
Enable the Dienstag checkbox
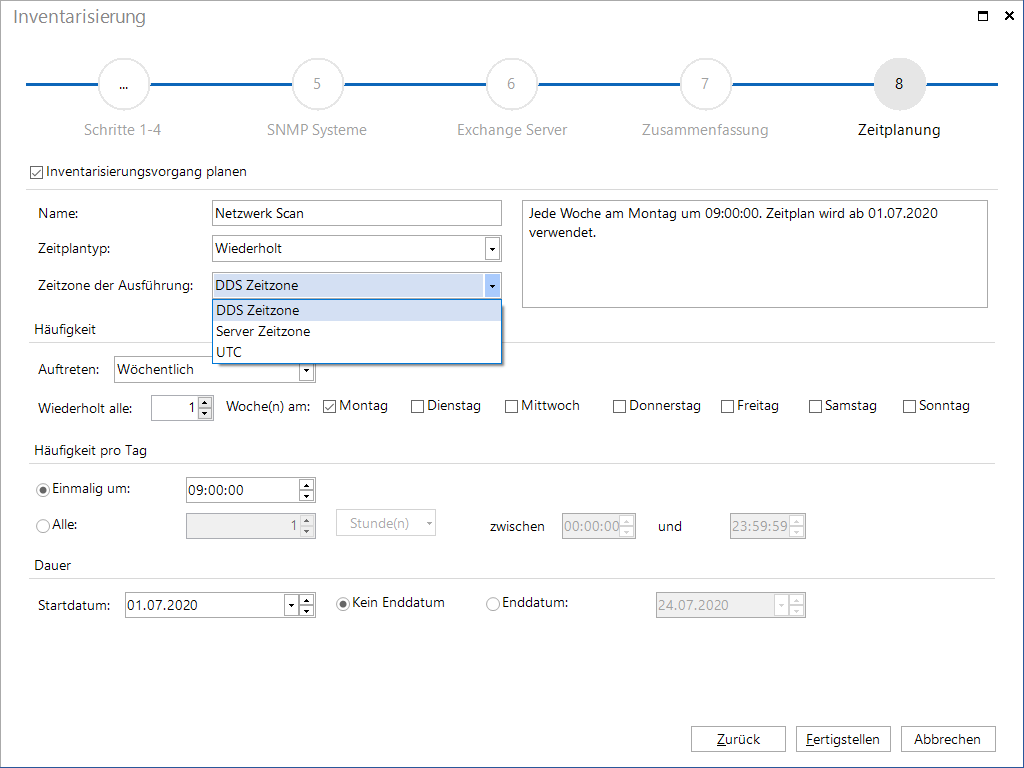417,406
